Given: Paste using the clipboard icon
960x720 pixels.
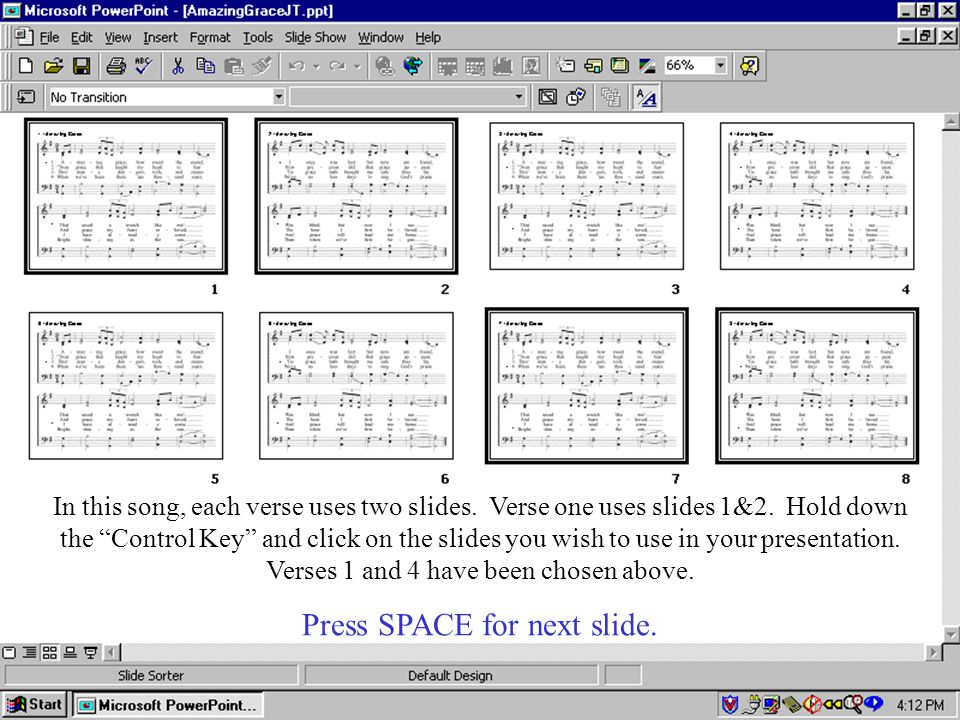Looking at the screenshot, I should 233,66.
